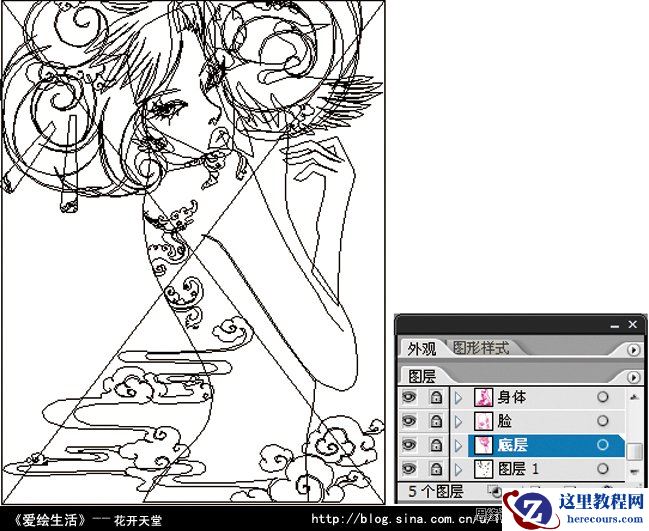
Task: Unlock the 脸 layer padlock
Action: [435, 421]
